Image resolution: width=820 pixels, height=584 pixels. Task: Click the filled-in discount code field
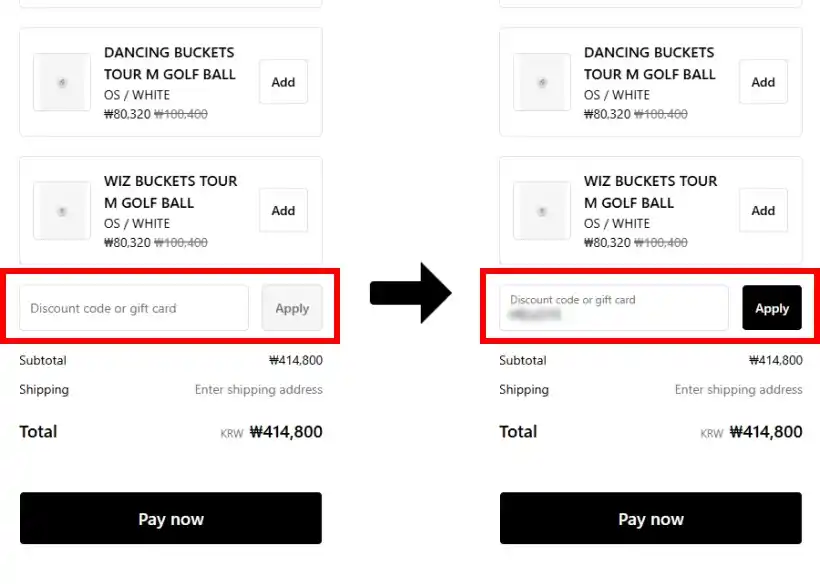(x=614, y=308)
